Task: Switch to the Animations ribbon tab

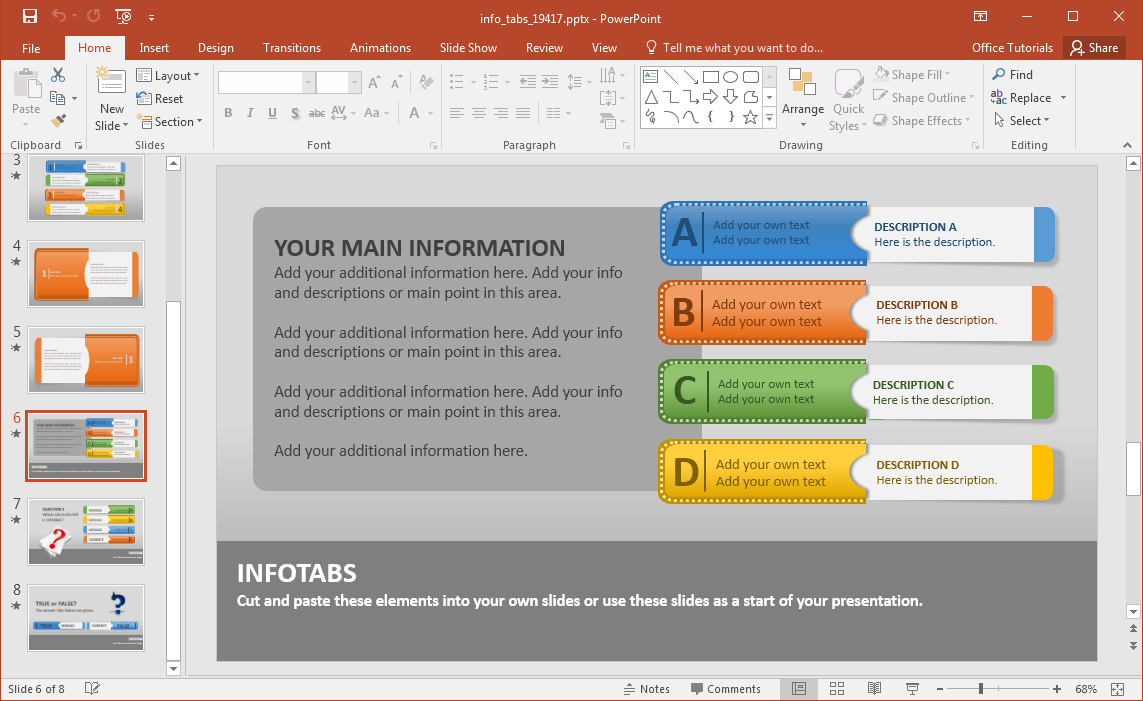Action: click(380, 47)
